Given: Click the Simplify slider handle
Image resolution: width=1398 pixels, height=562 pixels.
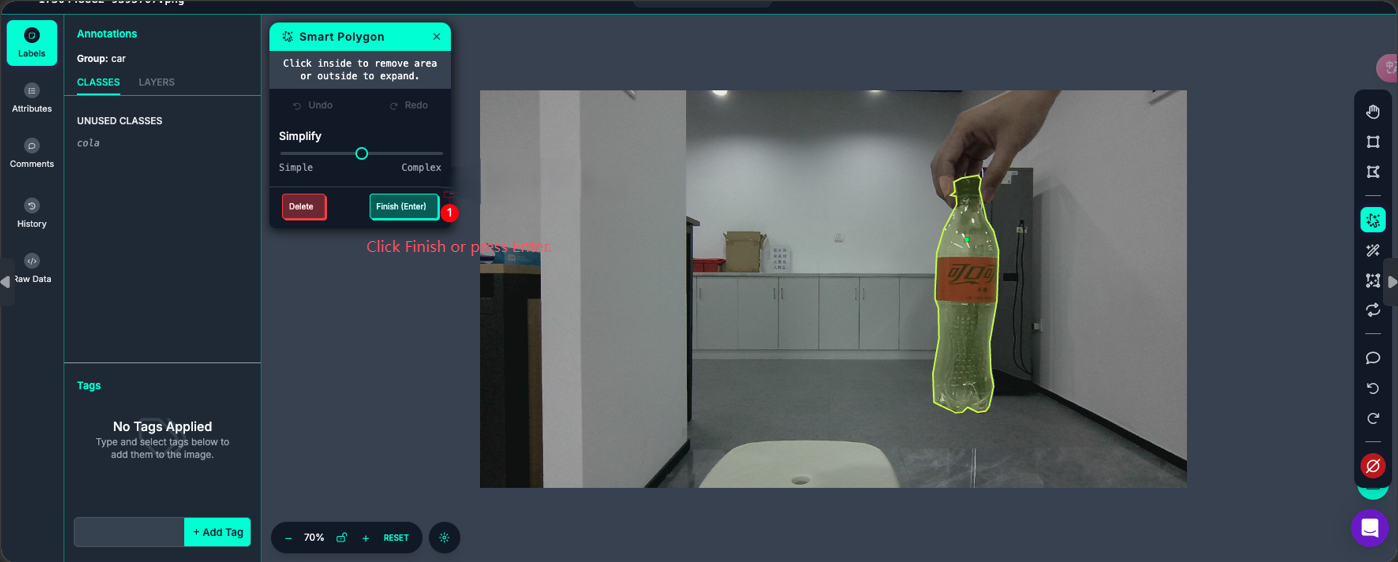Looking at the screenshot, I should 362,153.
